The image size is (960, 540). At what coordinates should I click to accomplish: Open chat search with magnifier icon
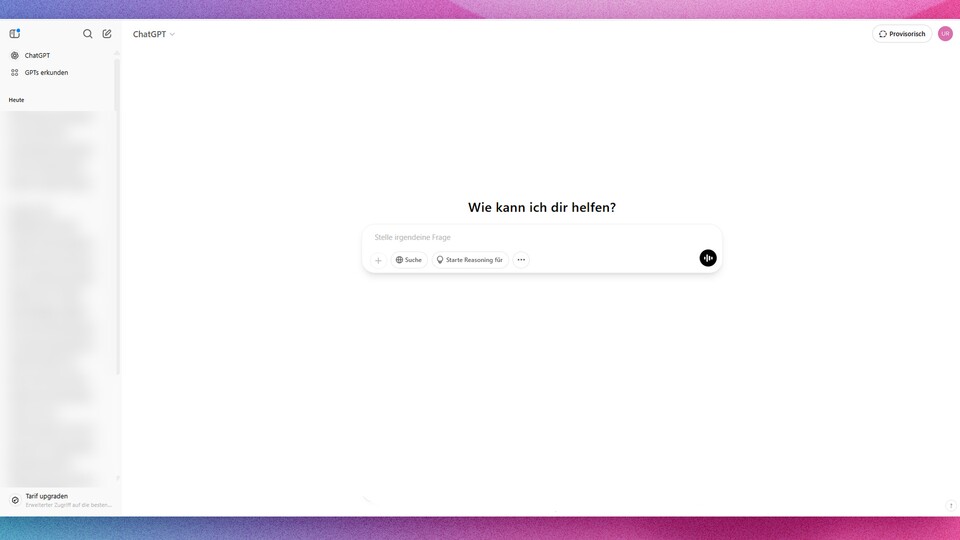[x=88, y=34]
